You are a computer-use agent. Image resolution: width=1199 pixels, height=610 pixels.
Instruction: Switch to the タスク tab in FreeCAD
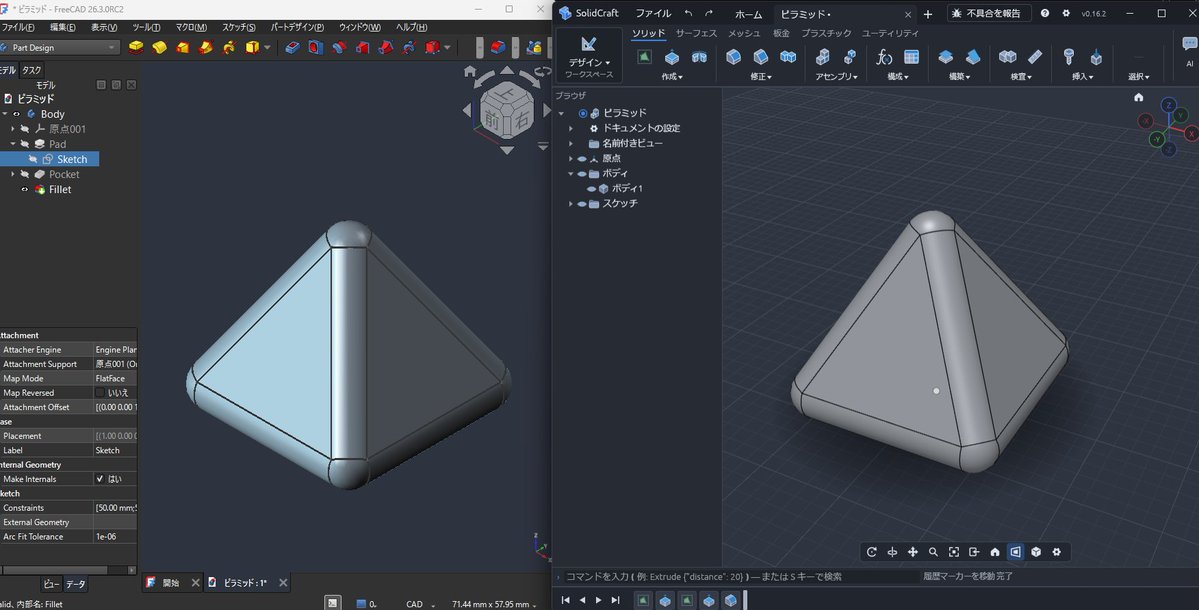coord(31,70)
